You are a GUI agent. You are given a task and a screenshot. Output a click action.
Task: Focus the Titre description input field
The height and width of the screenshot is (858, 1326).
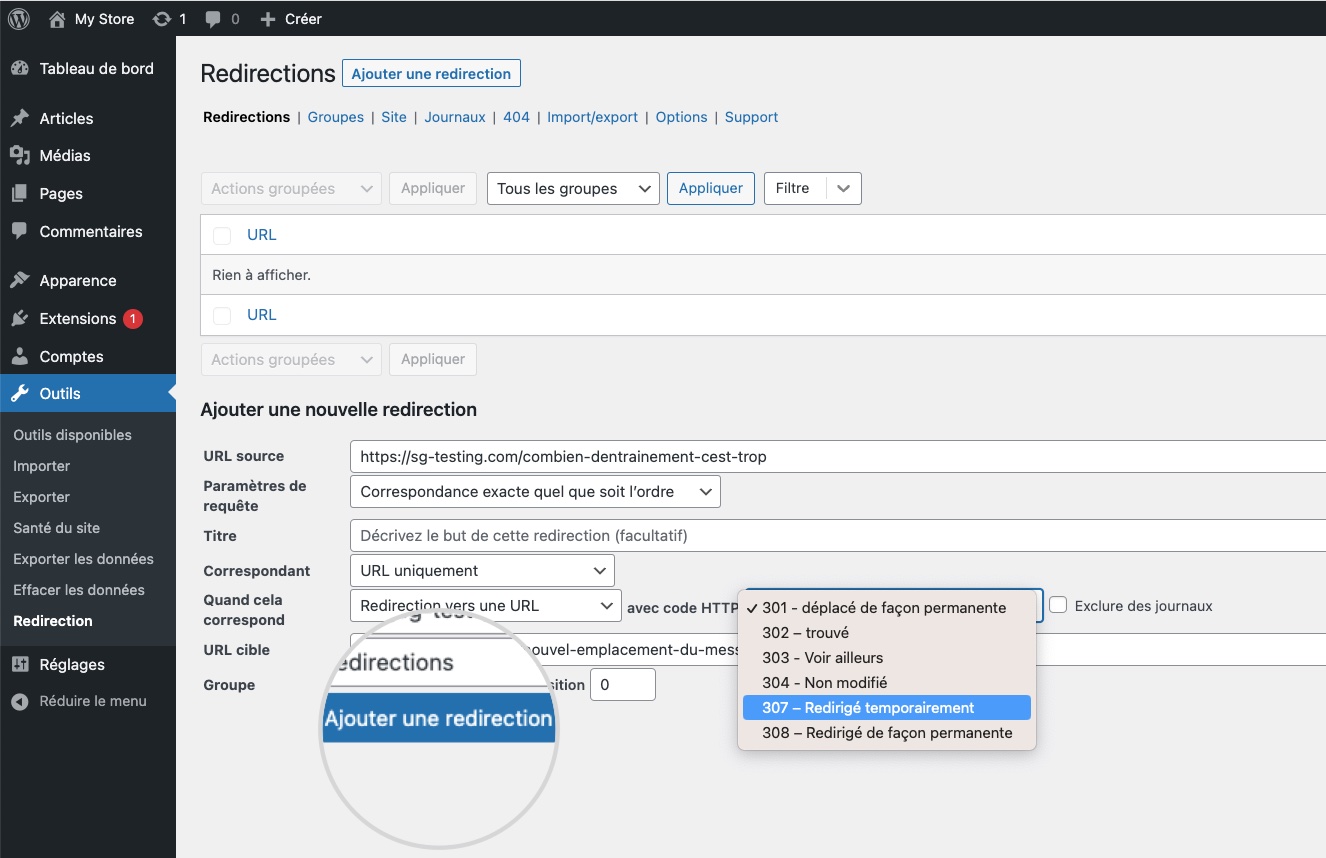tap(838, 536)
